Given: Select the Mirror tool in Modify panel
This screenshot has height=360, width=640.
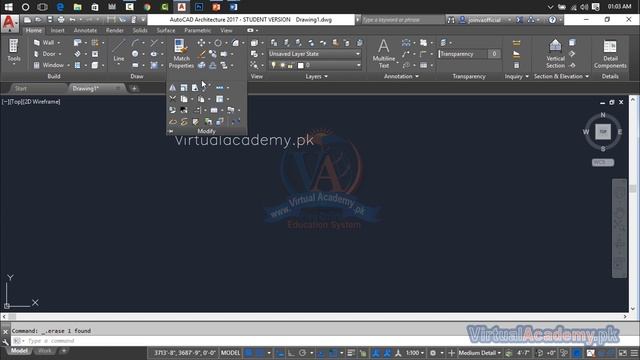Looking at the screenshot, I should (173, 87).
